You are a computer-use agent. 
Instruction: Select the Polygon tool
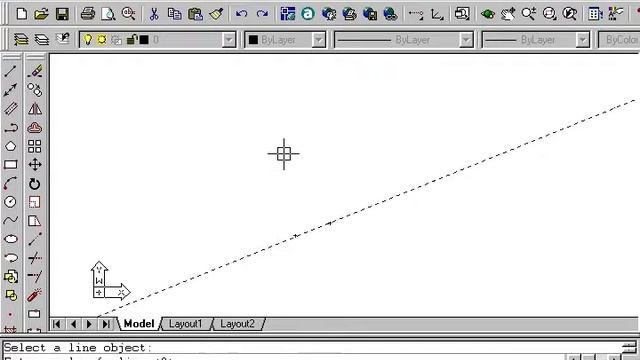(11, 146)
